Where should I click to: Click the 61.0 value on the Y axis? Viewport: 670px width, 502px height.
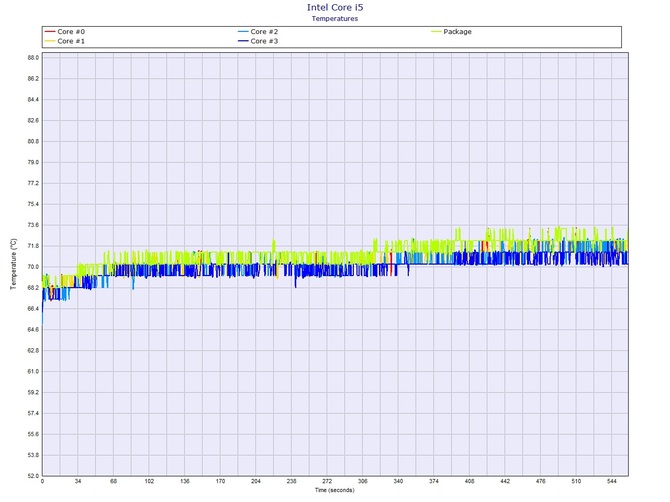coord(33,372)
